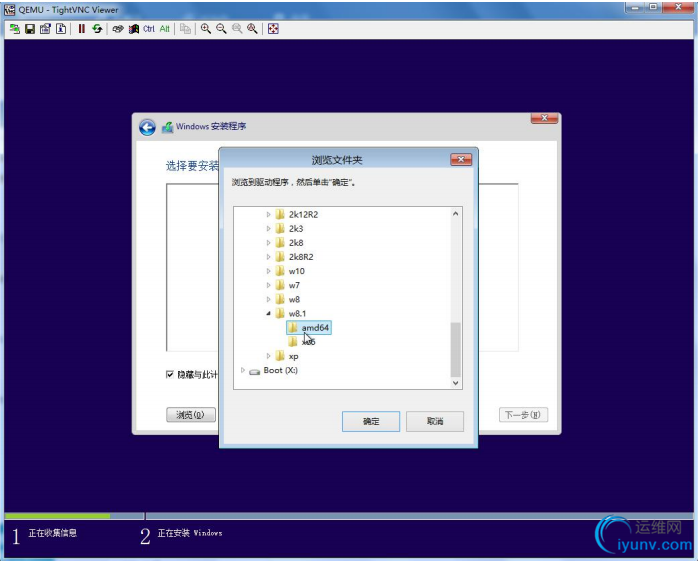
Task: Click the blue back arrow in Windows Setup
Action: click(x=147, y=127)
